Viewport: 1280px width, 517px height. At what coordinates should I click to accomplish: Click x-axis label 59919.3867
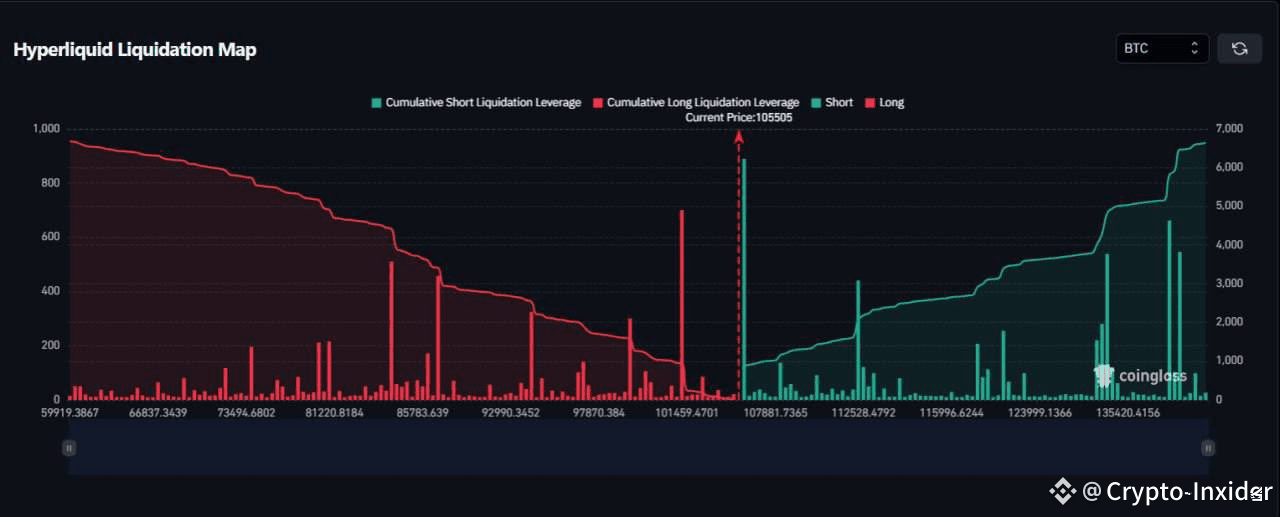(72, 412)
